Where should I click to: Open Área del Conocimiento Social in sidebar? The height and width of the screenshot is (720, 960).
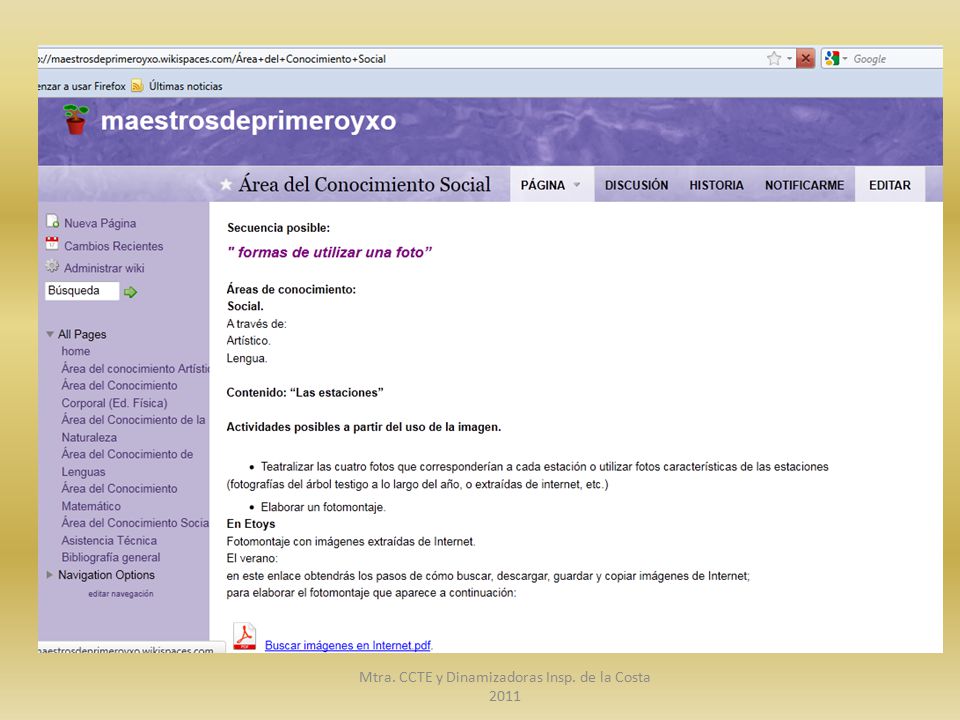(135, 523)
